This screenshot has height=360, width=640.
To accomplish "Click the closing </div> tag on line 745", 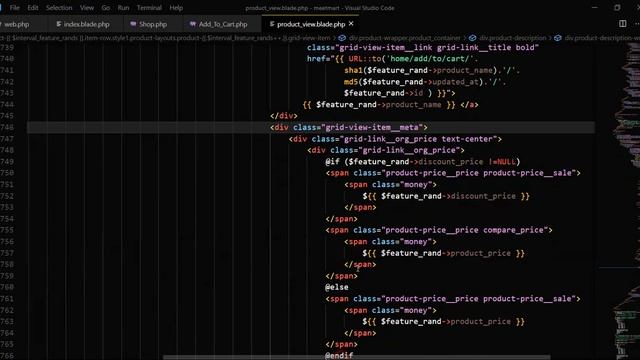I will click(x=284, y=116).
